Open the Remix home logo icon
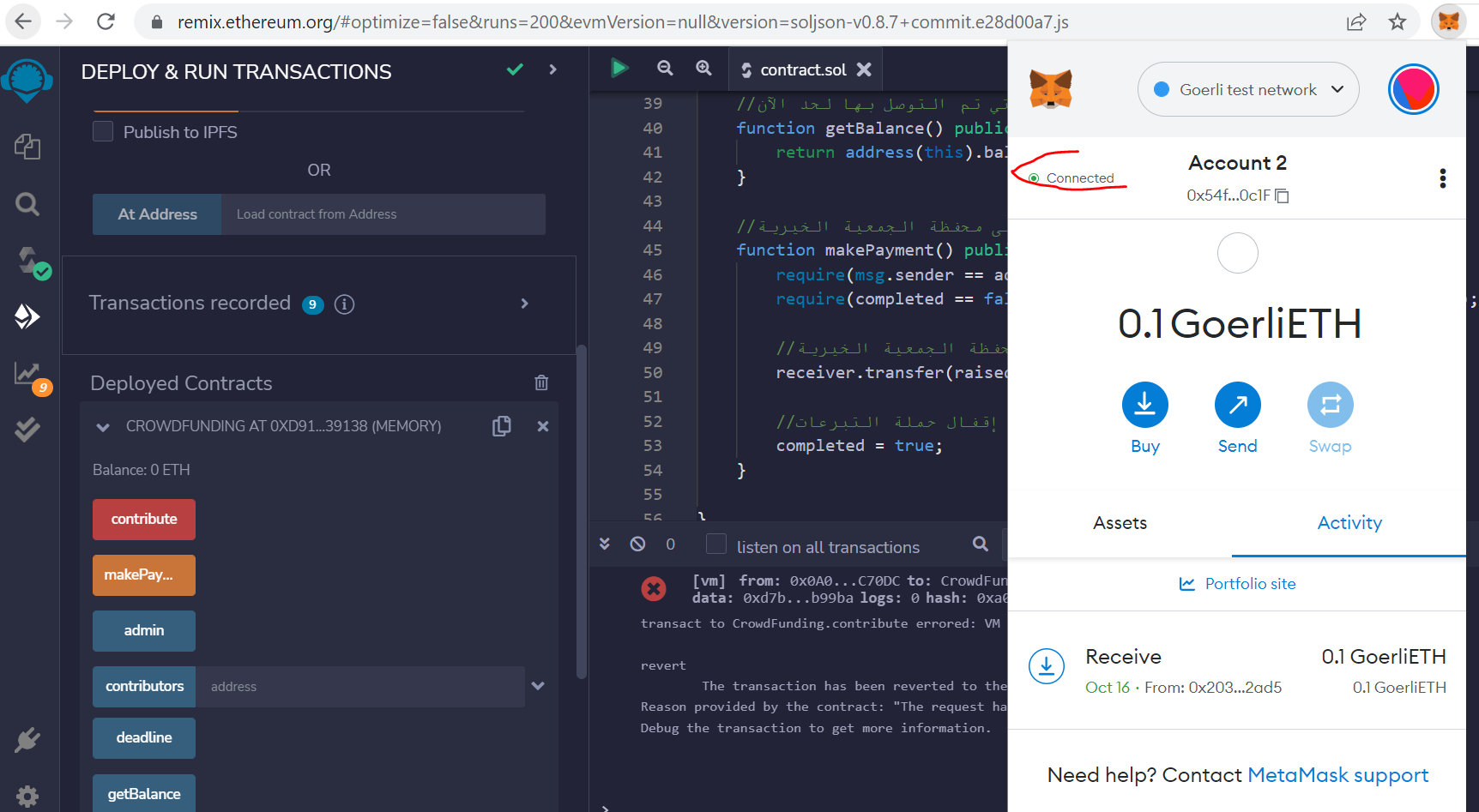 point(27,81)
